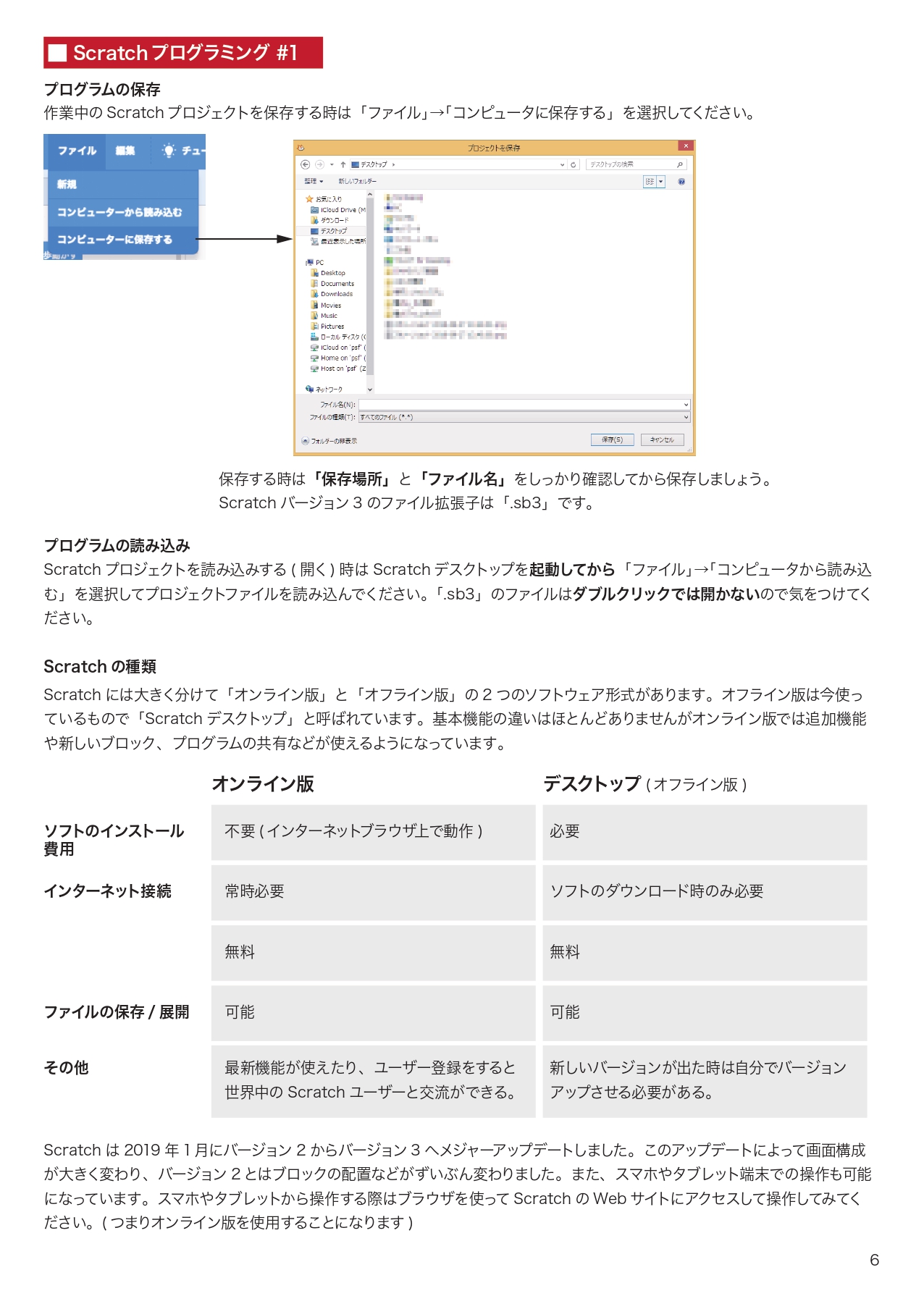Click the 保存(S) button
The image size is (924, 1296).
point(612,439)
